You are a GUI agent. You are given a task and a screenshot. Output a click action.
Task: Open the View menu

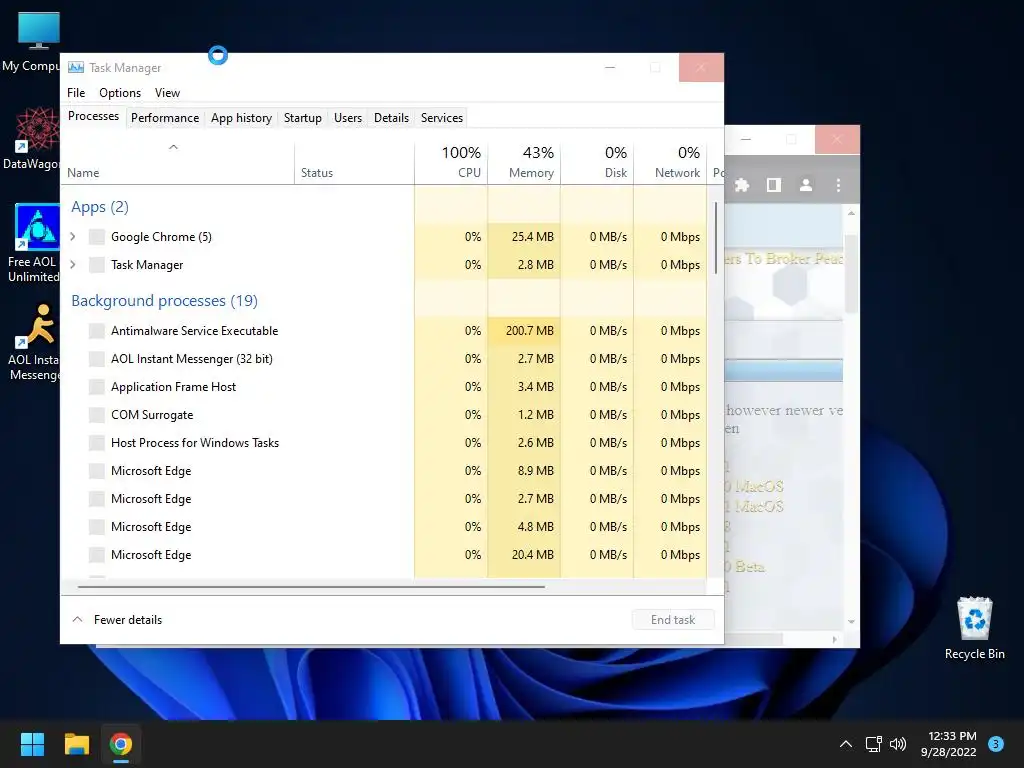coord(167,93)
